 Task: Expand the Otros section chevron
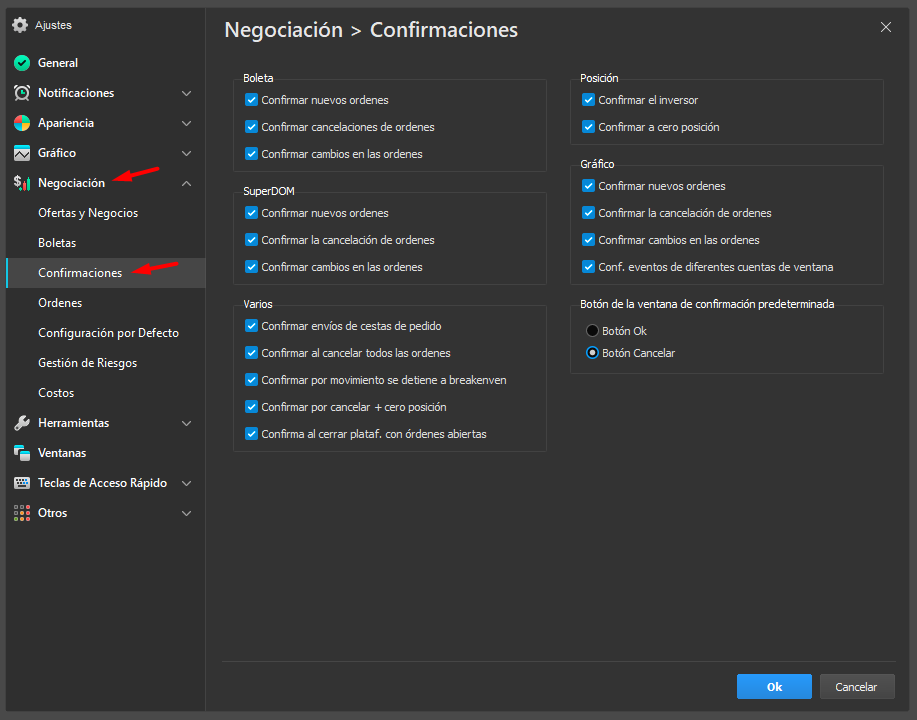pyautogui.click(x=186, y=513)
